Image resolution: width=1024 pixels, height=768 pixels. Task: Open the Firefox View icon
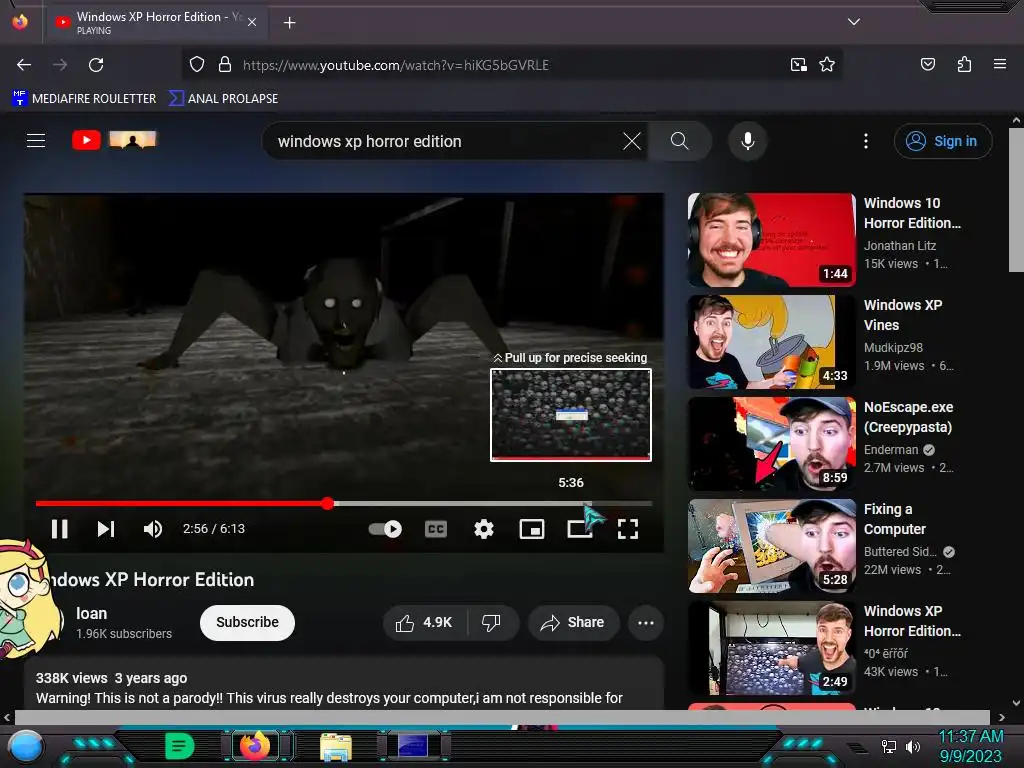[20, 22]
